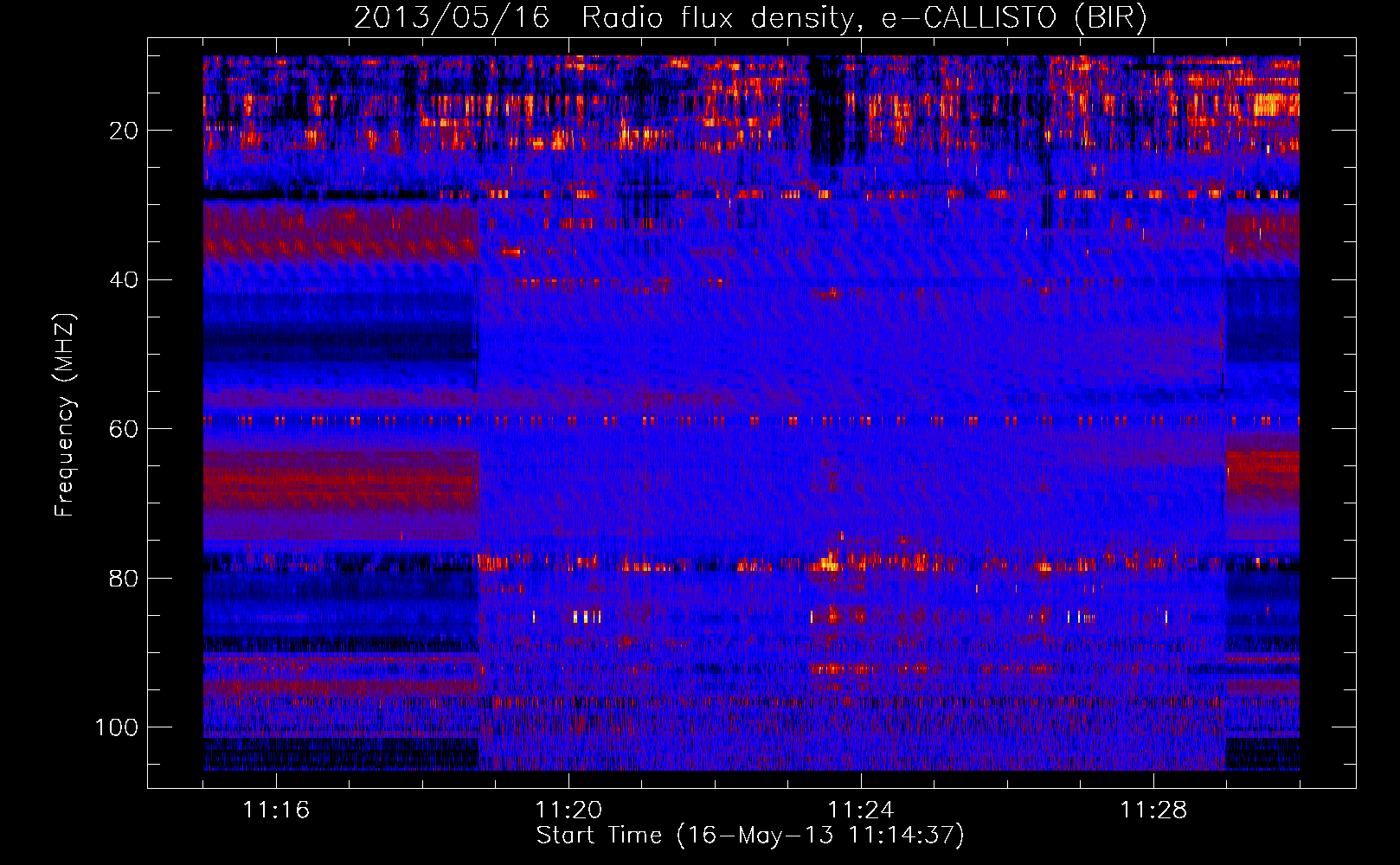Viewport: 1400px width, 865px height.
Task: Click the 'Start Time (16-May-13 11:14:37)' label
Action: pyautogui.click(x=750, y=836)
